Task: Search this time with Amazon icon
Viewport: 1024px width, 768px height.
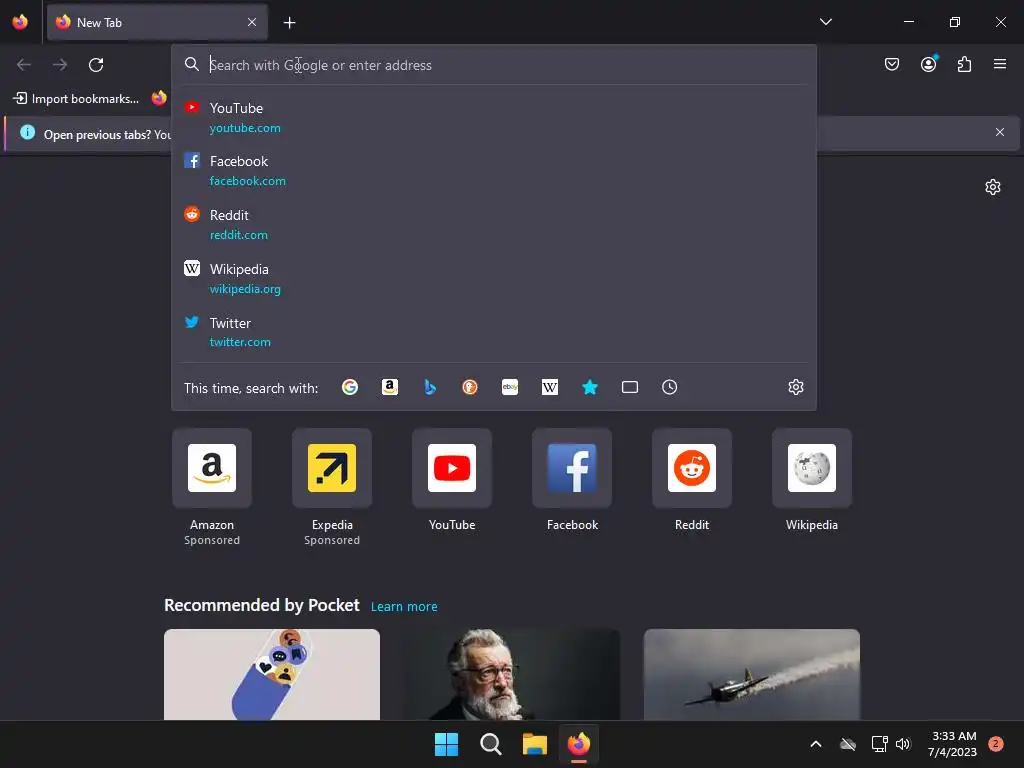Action: pyautogui.click(x=390, y=387)
